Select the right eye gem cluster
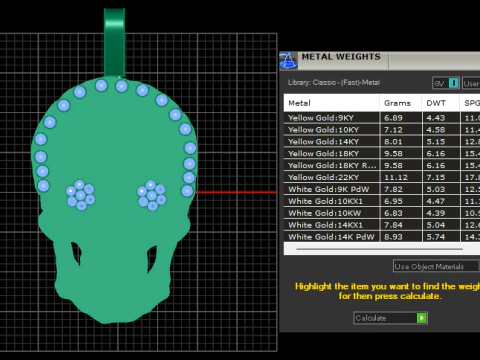Screen dimensions: 480x360 [x=152, y=195]
